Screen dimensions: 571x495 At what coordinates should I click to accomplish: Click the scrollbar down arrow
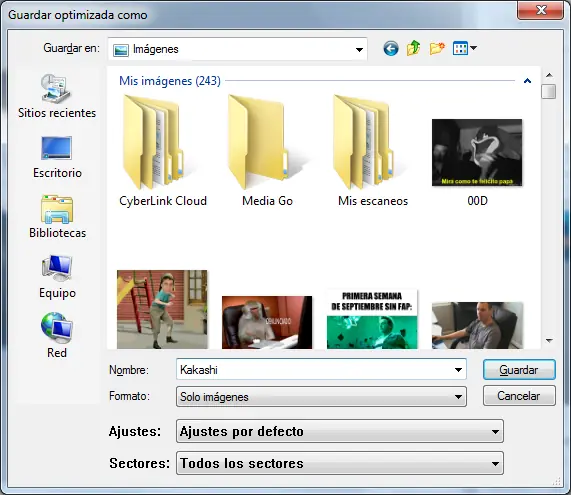(549, 341)
